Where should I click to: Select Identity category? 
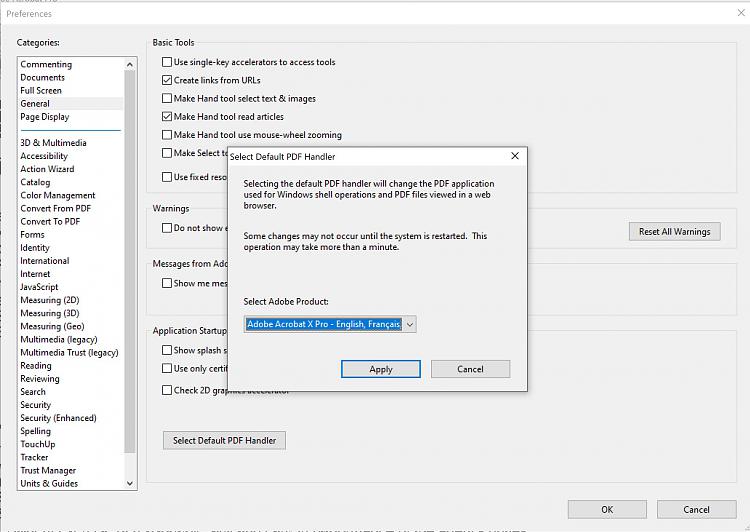pos(35,248)
